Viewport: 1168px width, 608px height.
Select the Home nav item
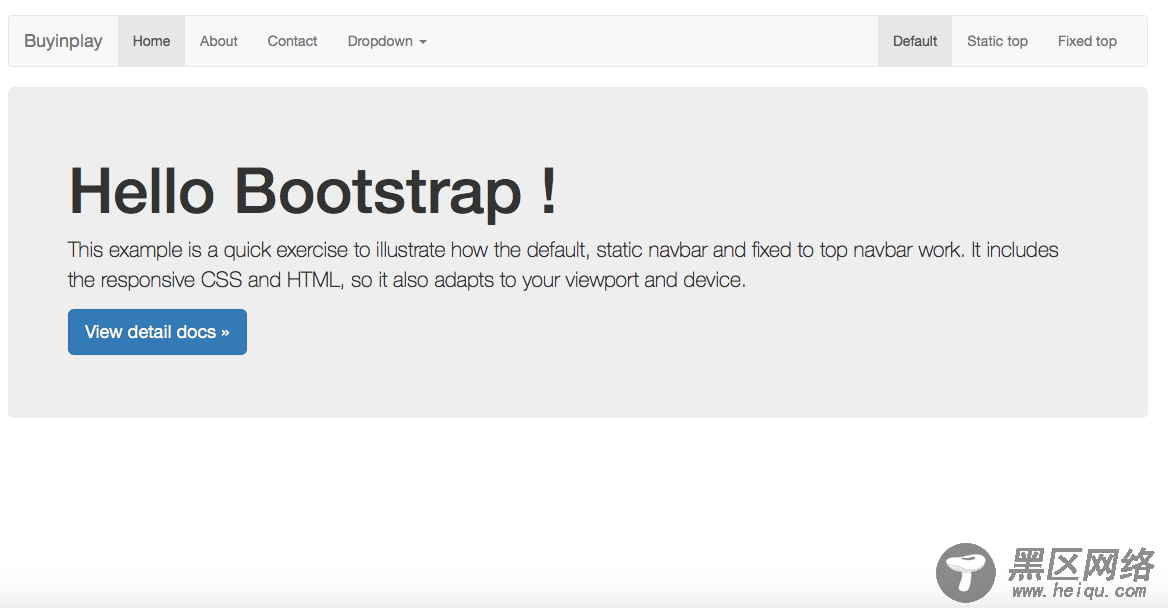(x=151, y=41)
